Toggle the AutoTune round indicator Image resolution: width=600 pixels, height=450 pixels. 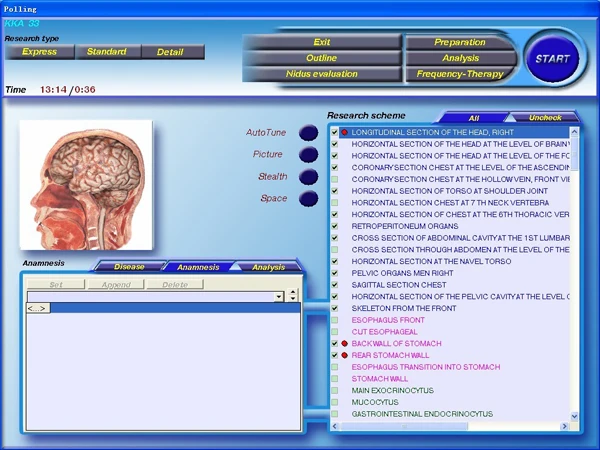308,133
